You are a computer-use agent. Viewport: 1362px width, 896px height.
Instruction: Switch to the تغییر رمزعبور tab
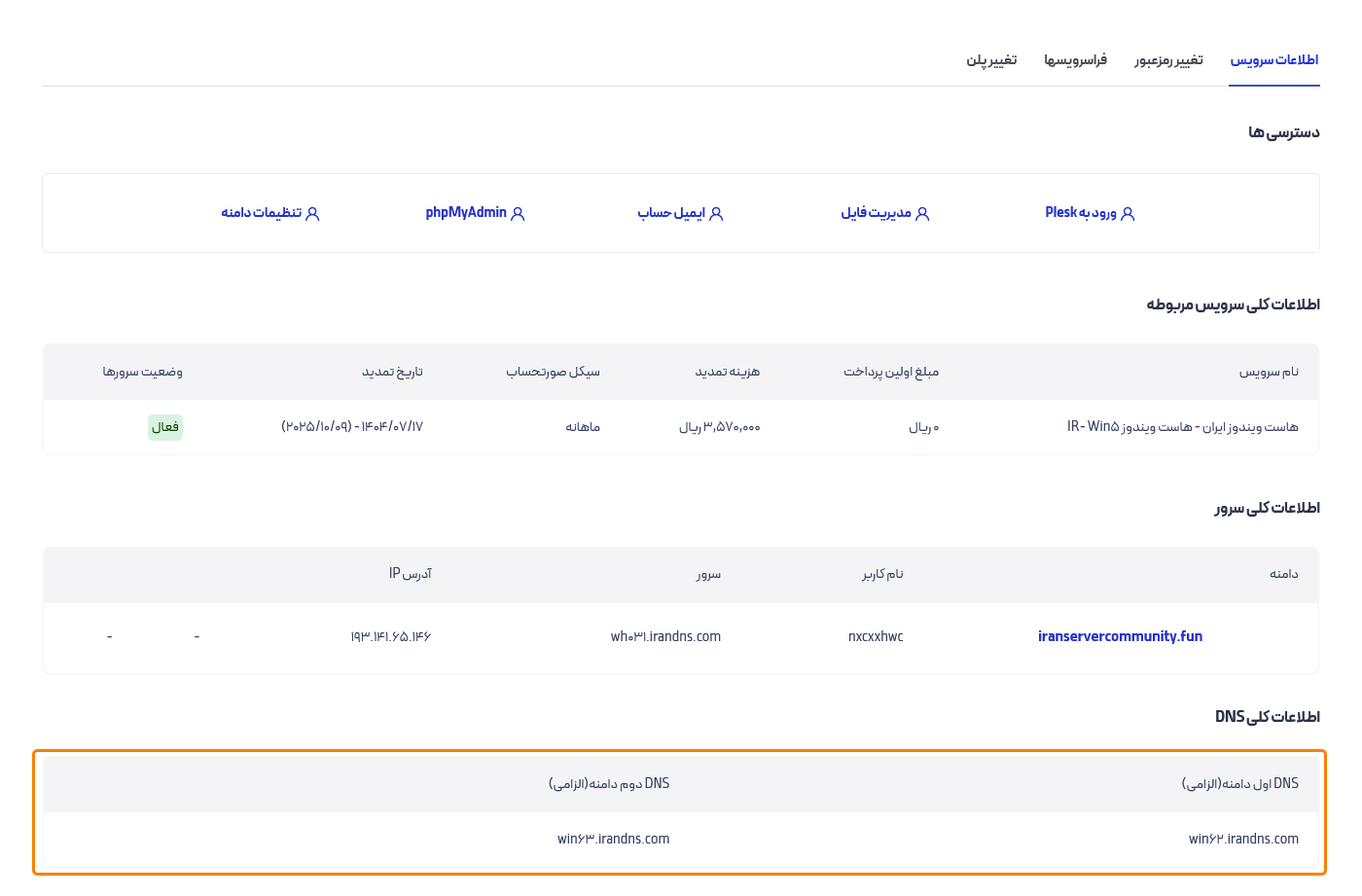coord(1168,59)
